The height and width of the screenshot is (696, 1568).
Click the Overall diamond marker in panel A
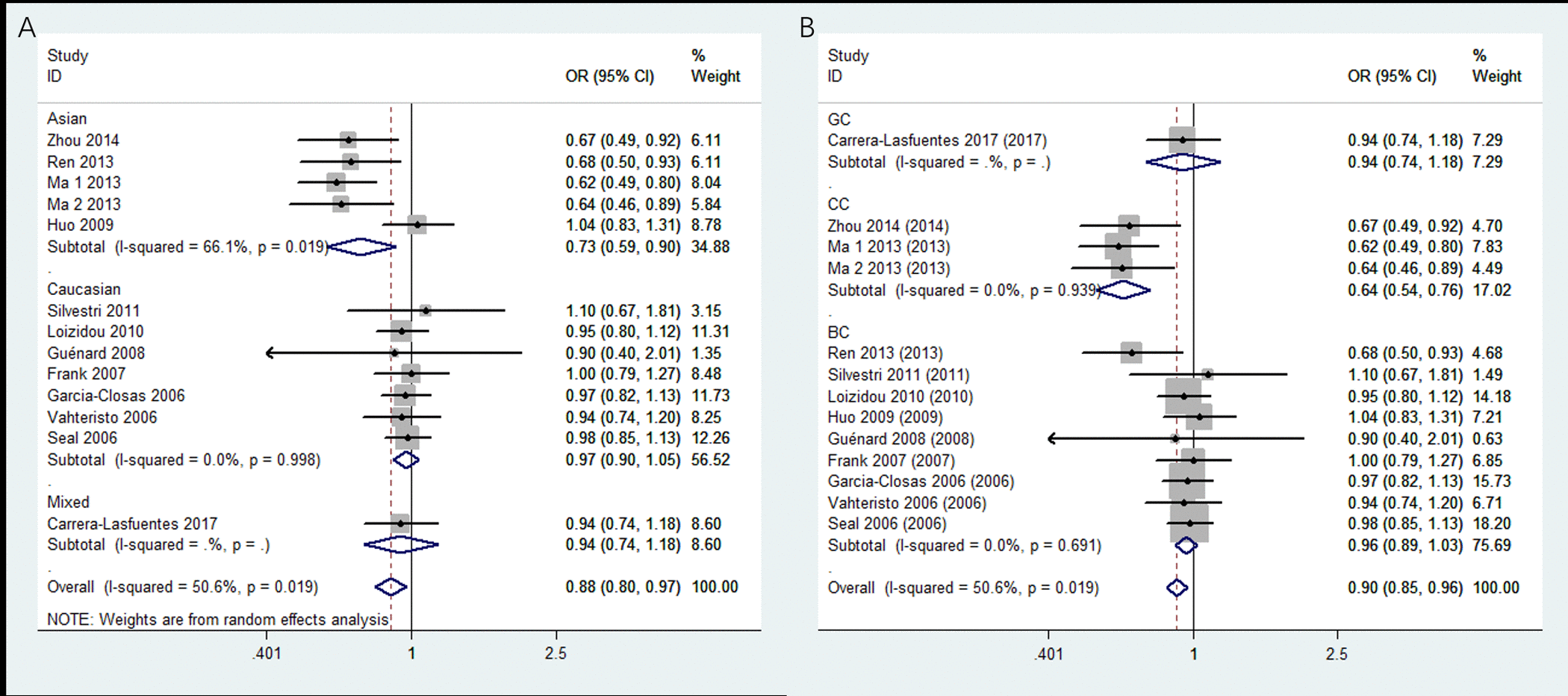[x=391, y=587]
